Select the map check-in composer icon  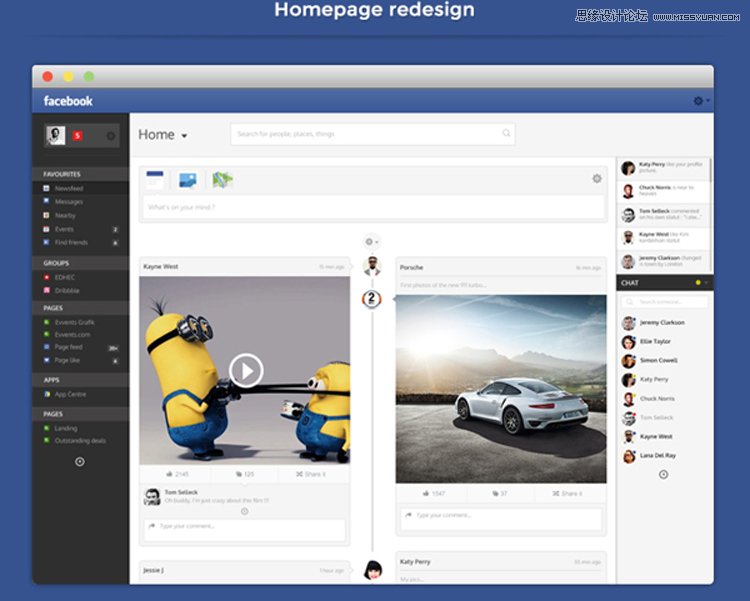pyautogui.click(x=222, y=180)
